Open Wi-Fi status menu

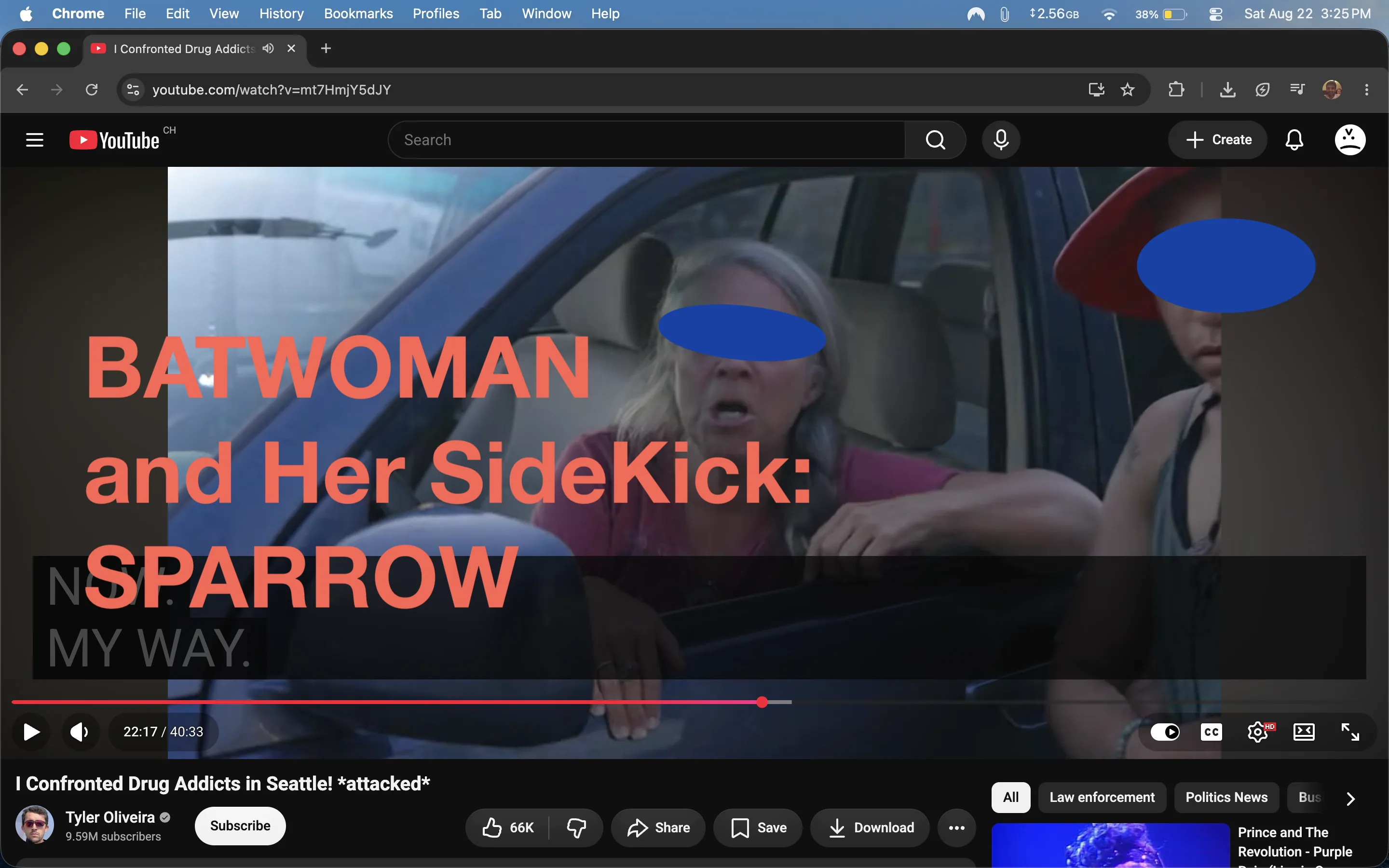click(x=1109, y=14)
